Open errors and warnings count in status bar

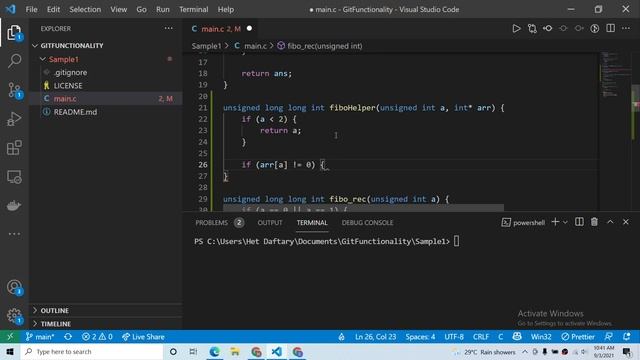tap(97, 337)
